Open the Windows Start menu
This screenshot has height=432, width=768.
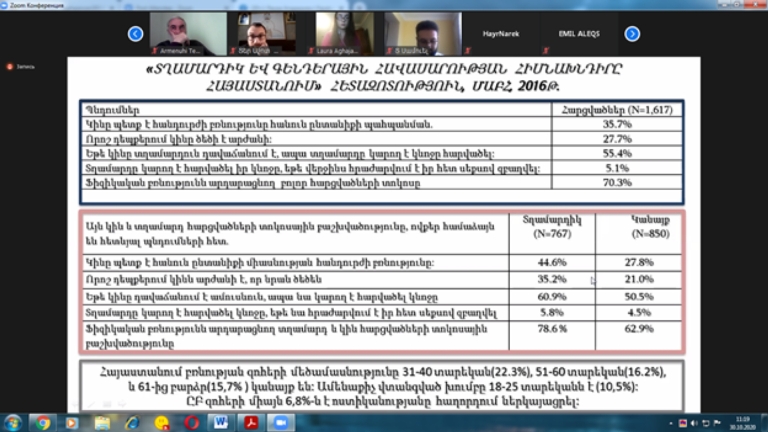click(13, 422)
